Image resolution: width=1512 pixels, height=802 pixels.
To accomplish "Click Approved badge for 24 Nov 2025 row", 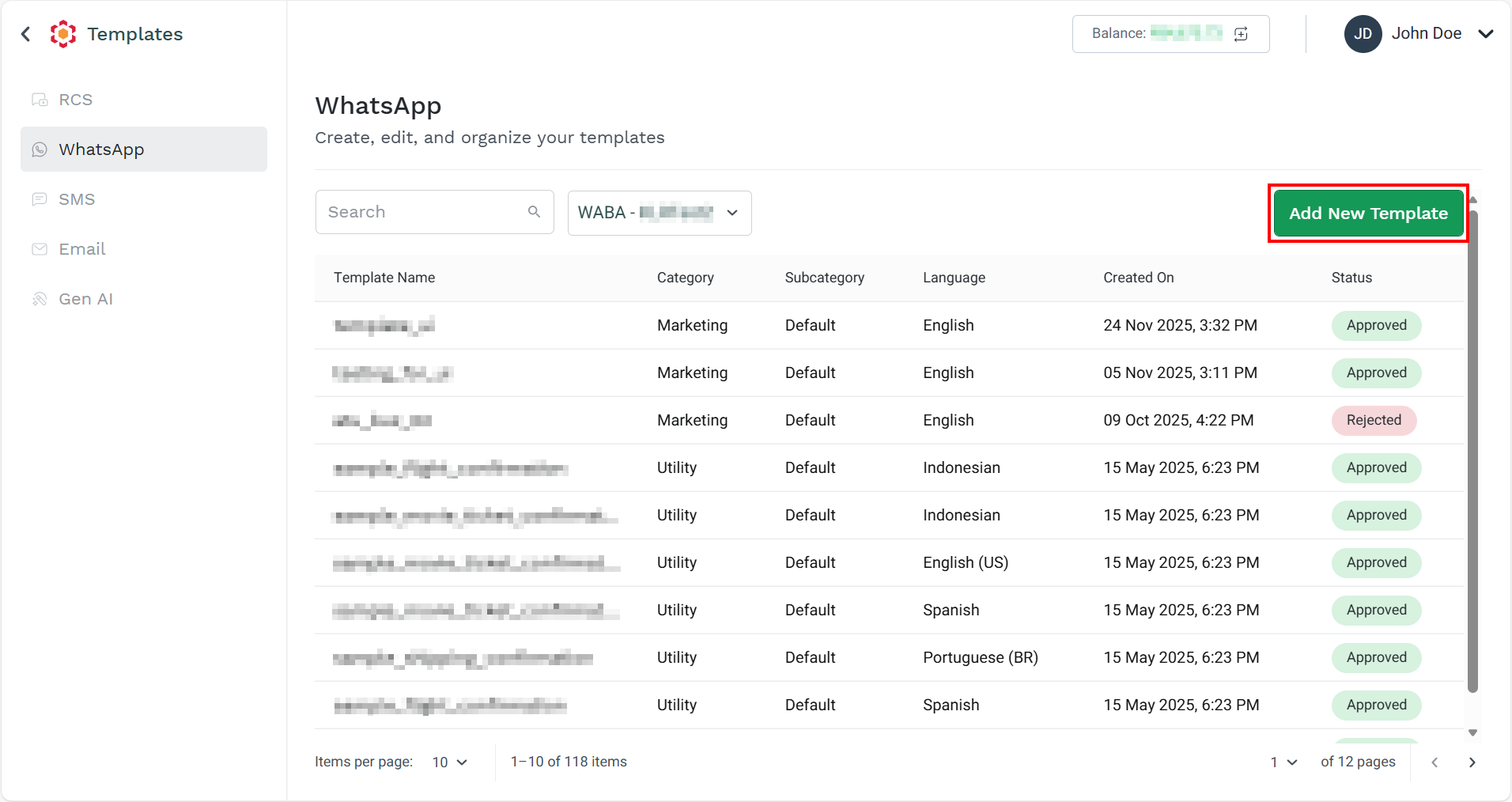I will [1377, 325].
